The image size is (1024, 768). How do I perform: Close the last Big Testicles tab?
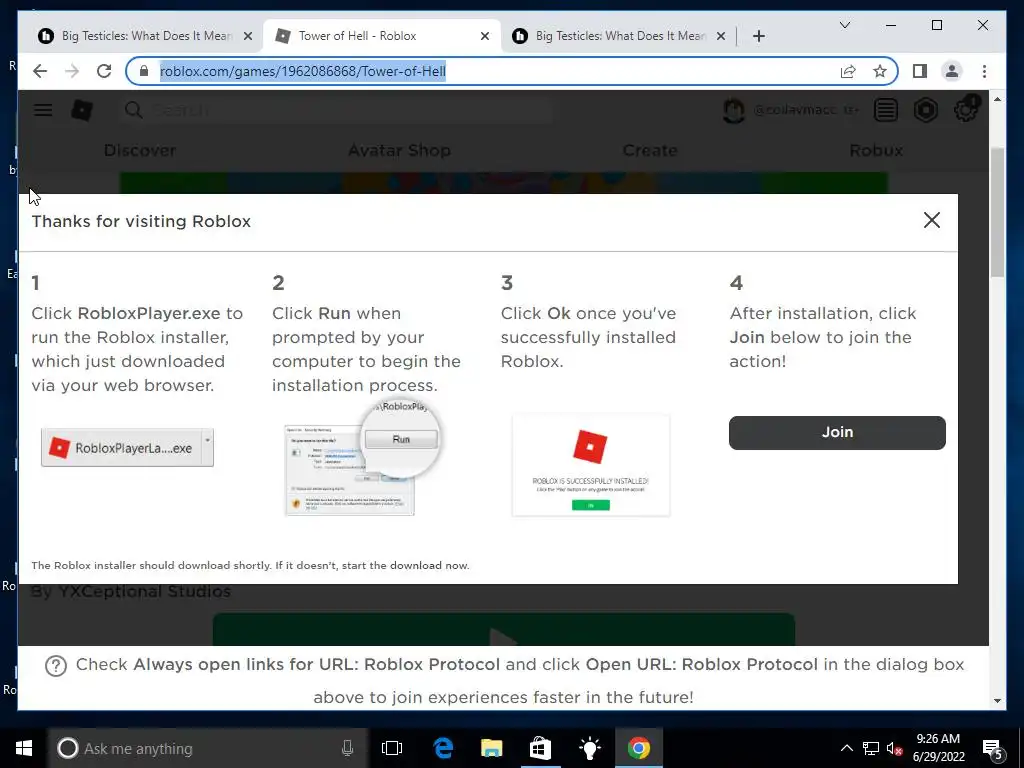tap(720, 36)
